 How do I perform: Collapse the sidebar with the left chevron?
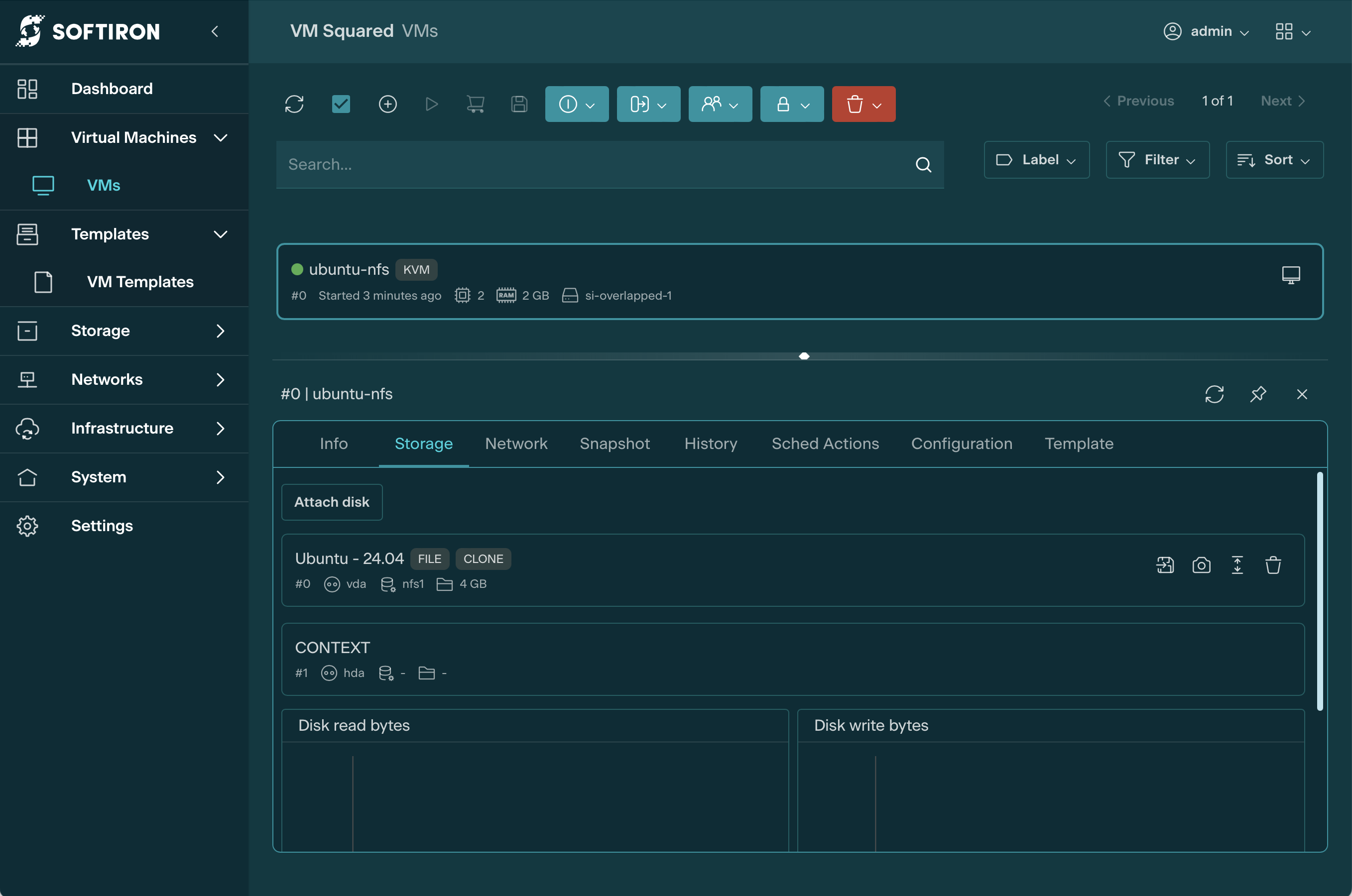(x=215, y=31)
